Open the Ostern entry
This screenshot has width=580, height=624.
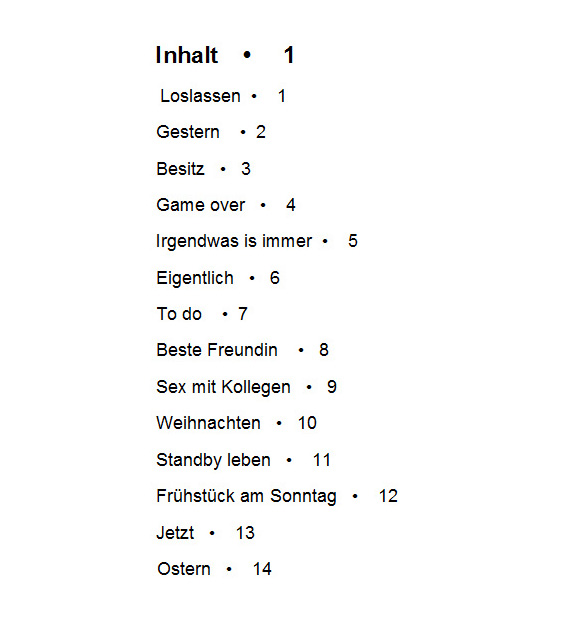[x=184, y=569]
